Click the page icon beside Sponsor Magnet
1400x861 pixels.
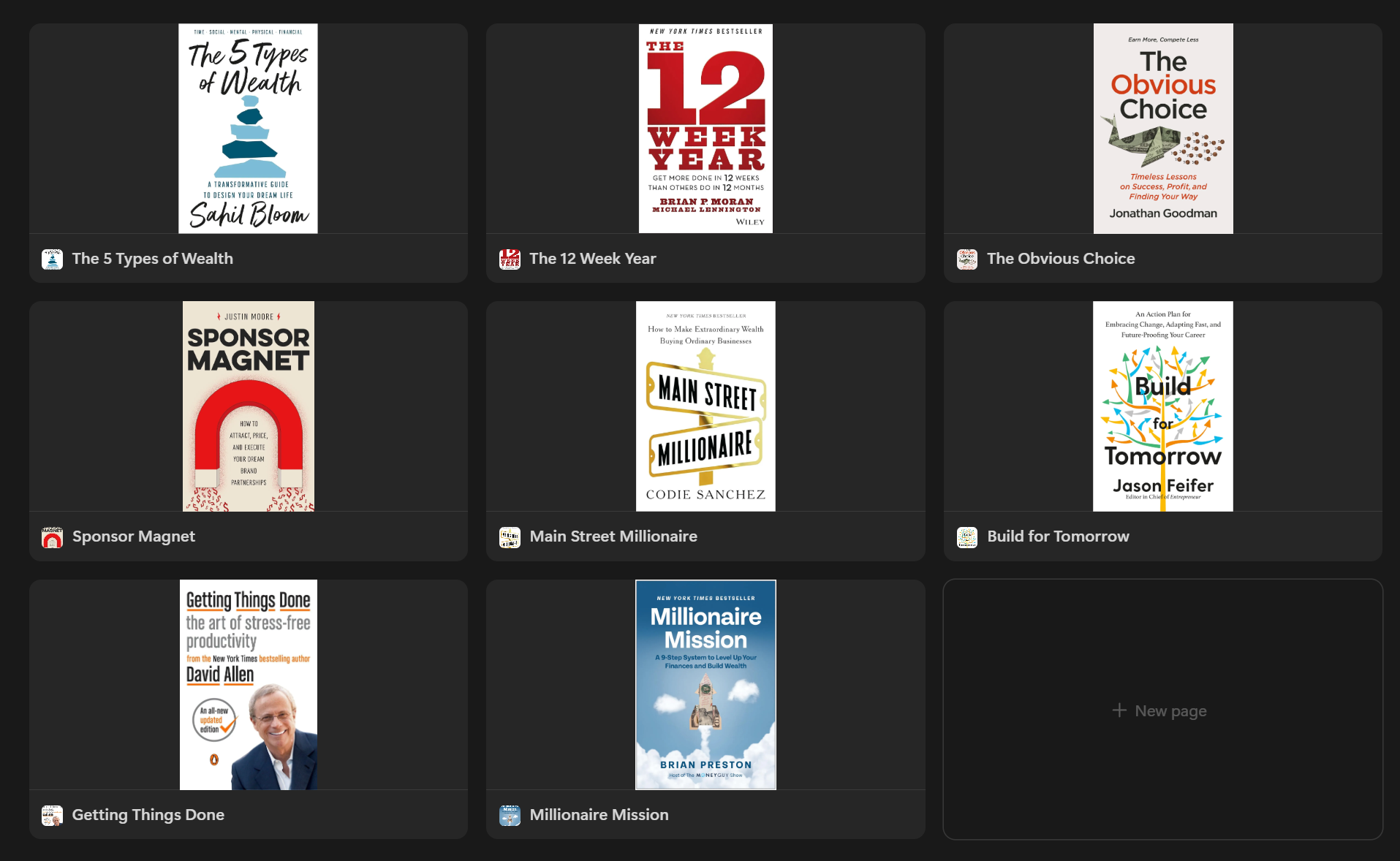click(x=52, y=537)
